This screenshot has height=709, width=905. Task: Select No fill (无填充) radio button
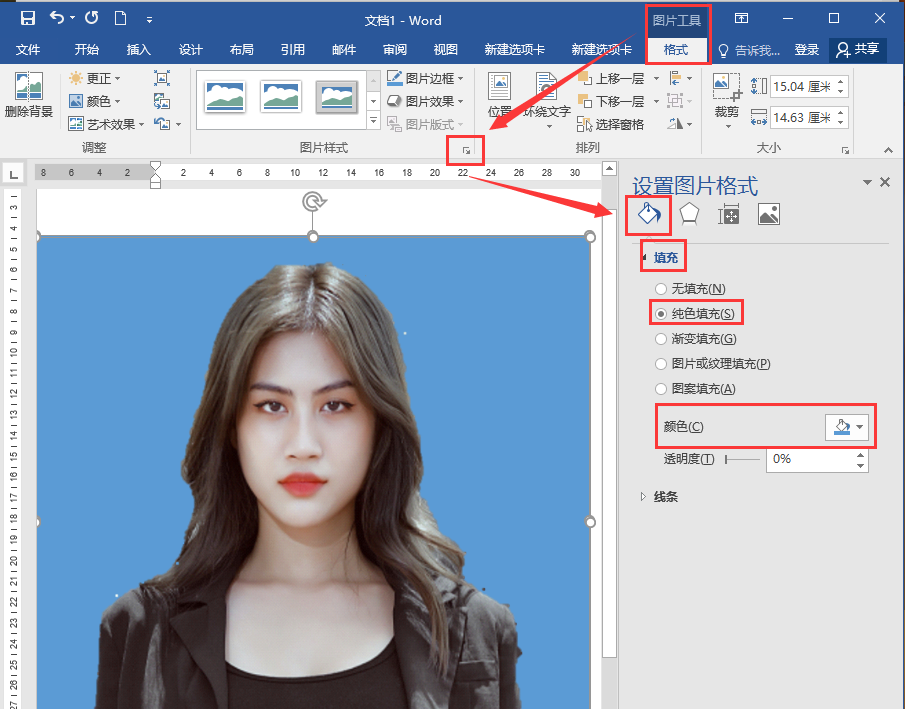pyautogui.click(x=661, y=289)
